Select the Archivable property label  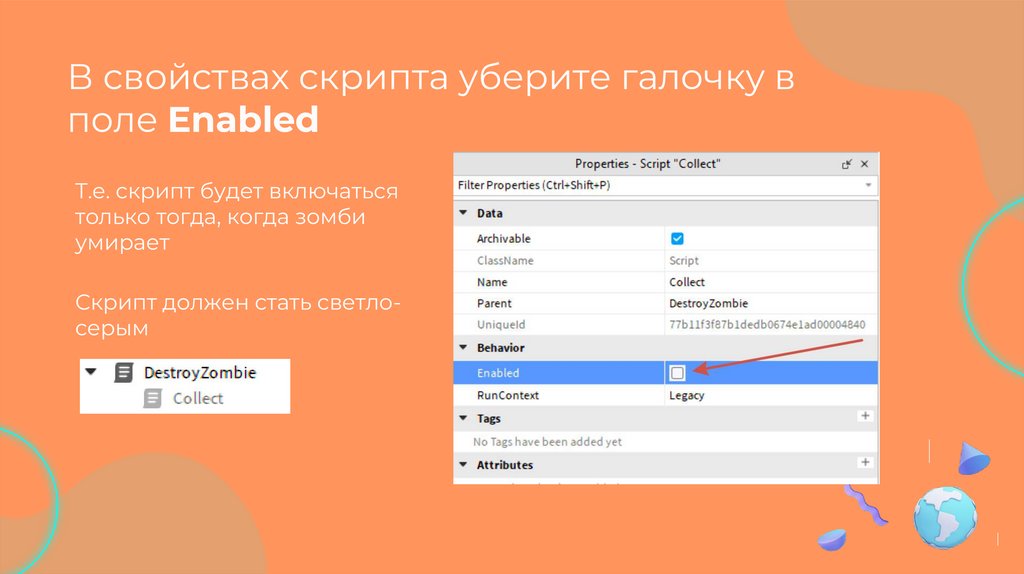click(x=504, y=239)
